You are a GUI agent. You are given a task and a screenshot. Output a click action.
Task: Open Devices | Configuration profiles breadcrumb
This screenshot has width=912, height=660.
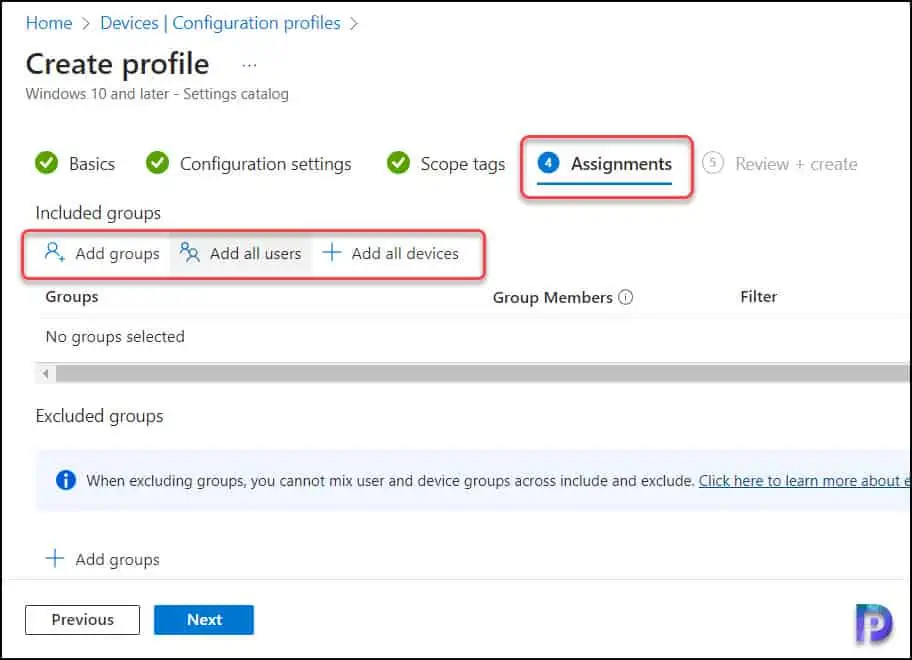(220, 23)
